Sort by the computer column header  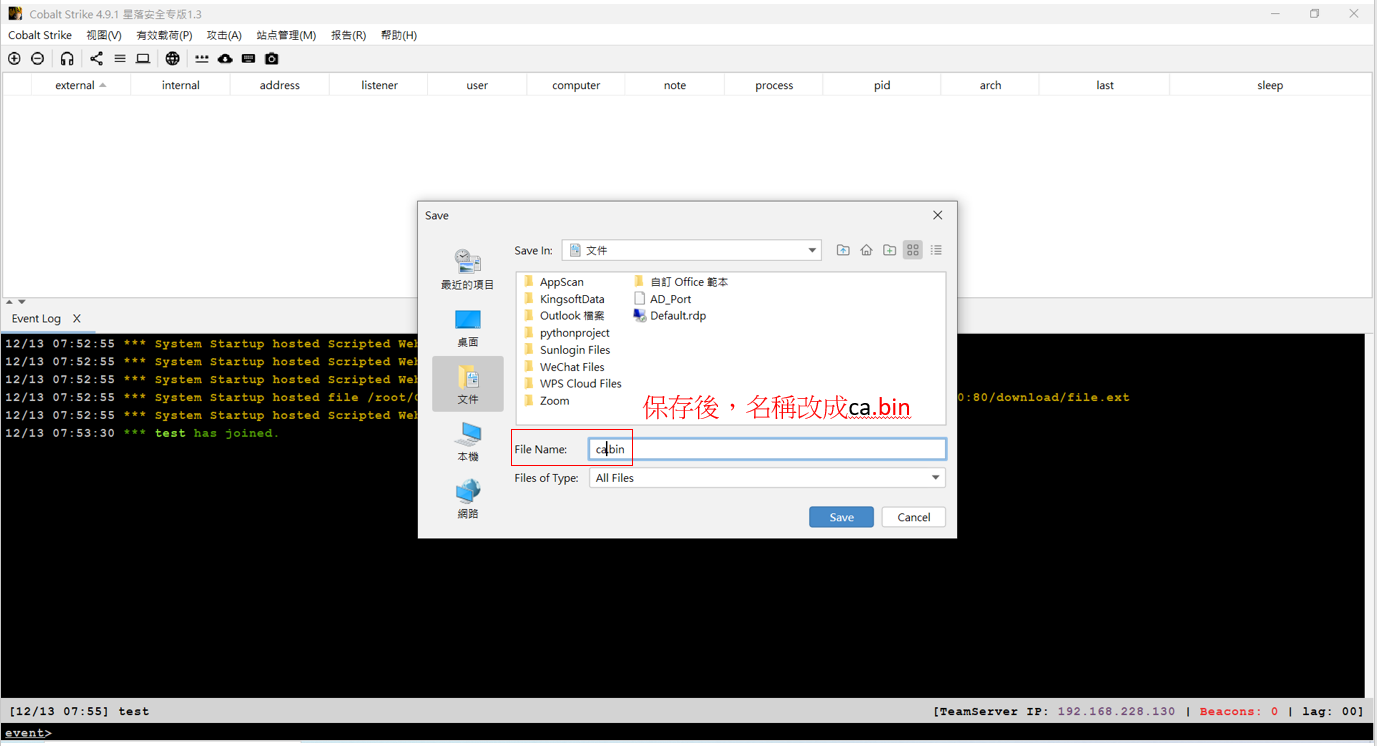pyautogui.click(x=576, y=85)
